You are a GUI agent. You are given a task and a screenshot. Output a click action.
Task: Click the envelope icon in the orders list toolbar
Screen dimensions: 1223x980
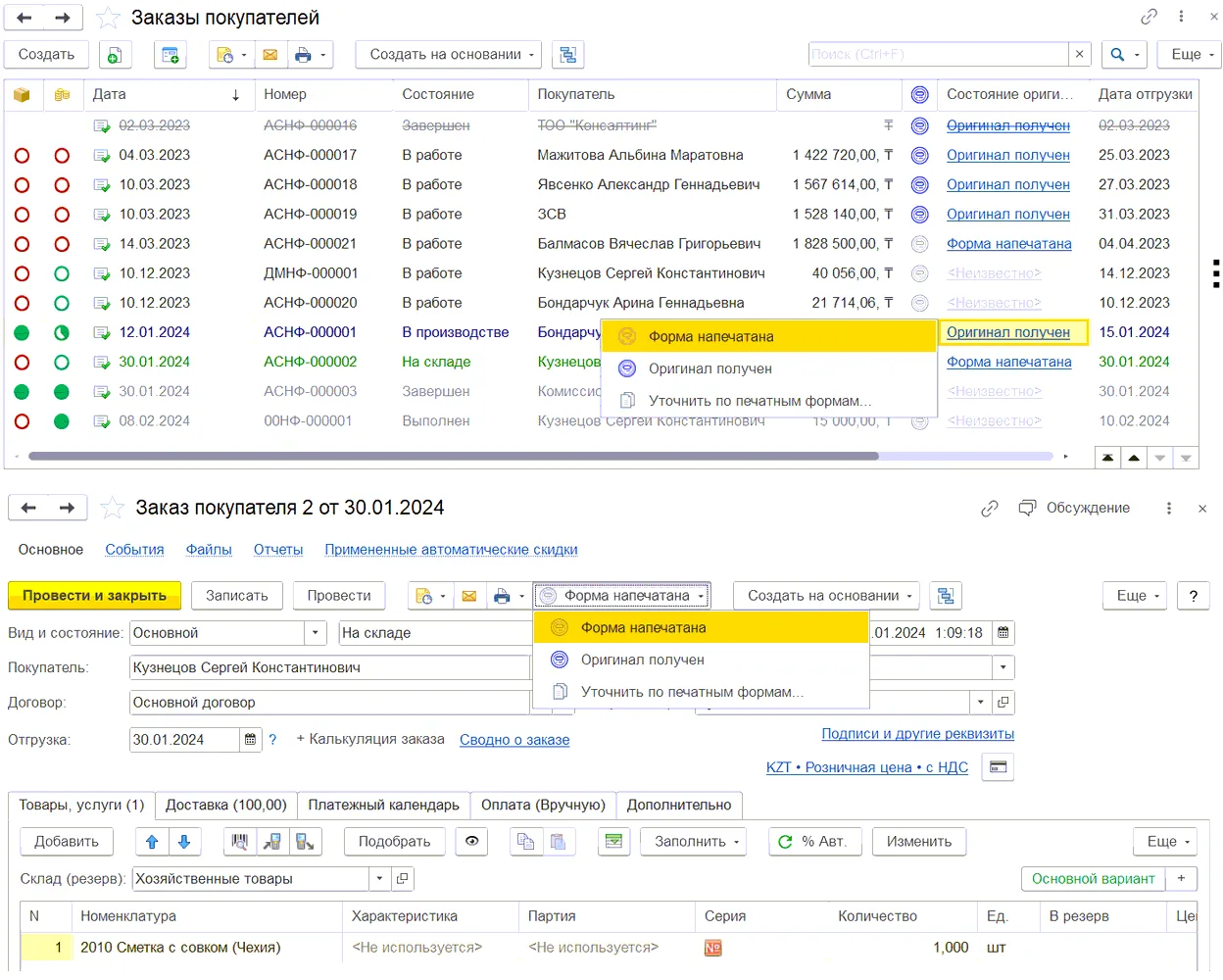(x=270, y=55)
